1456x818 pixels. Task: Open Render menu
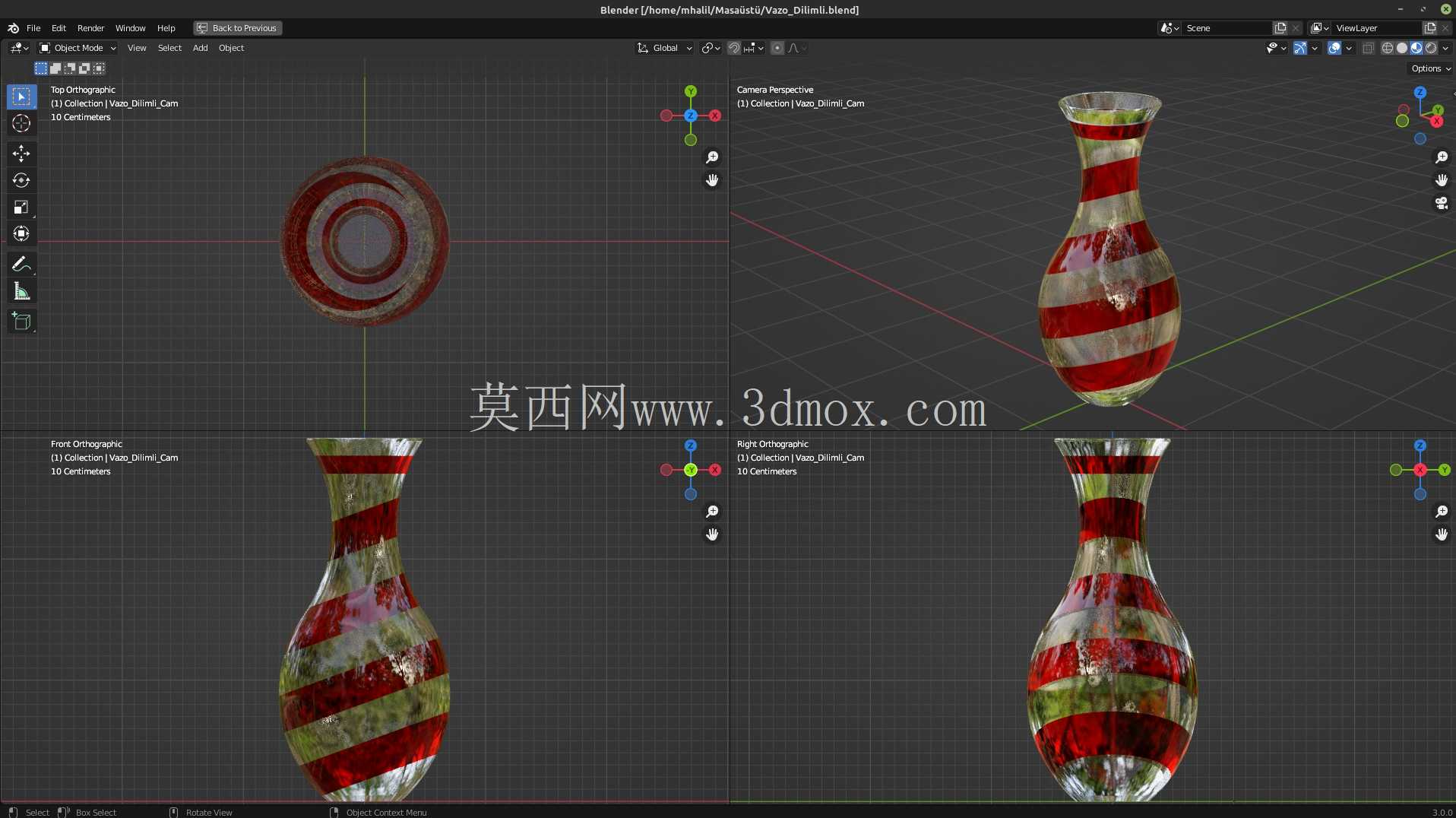[90, 28]
